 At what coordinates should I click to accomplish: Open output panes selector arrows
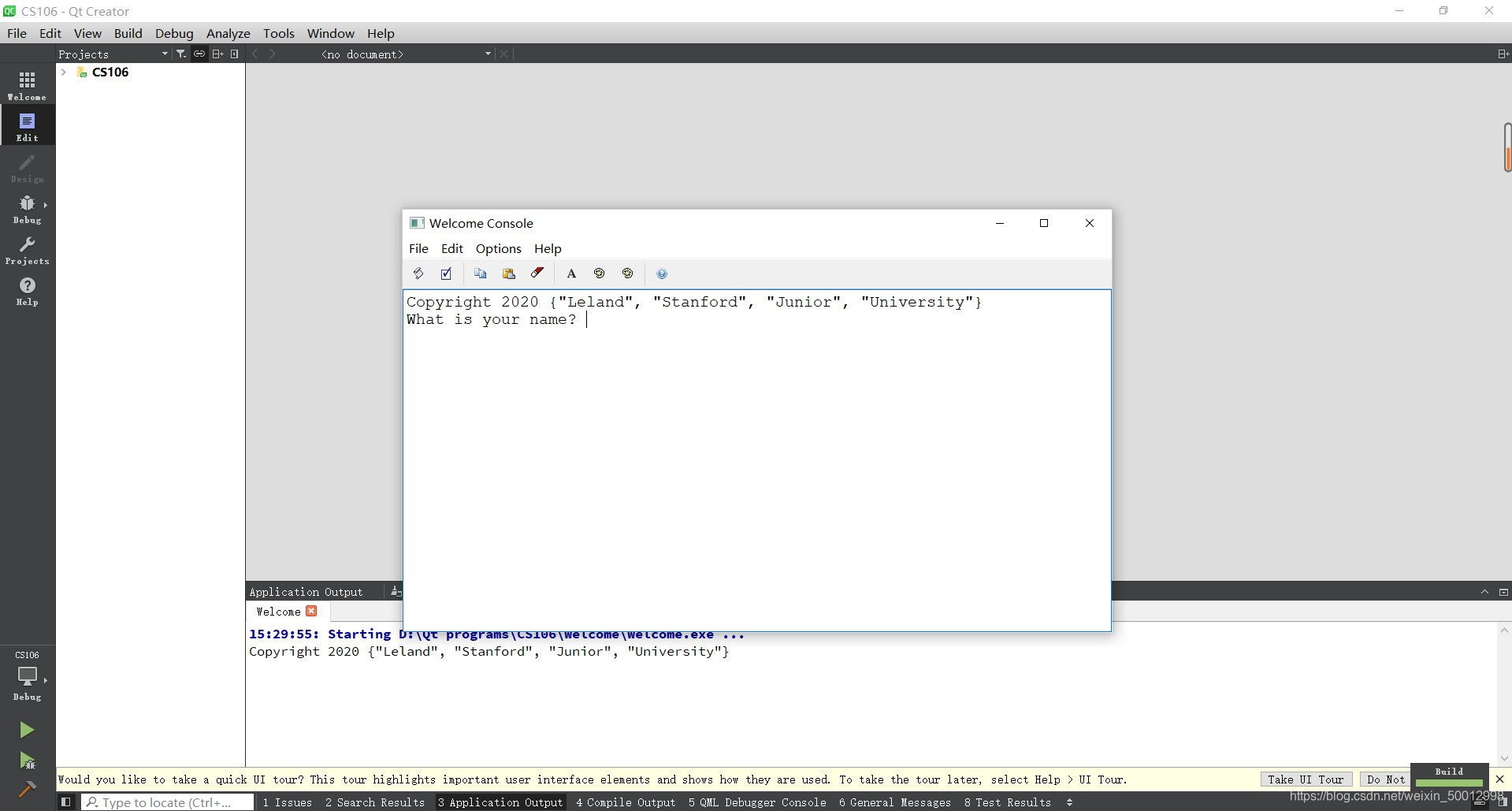1069,802
